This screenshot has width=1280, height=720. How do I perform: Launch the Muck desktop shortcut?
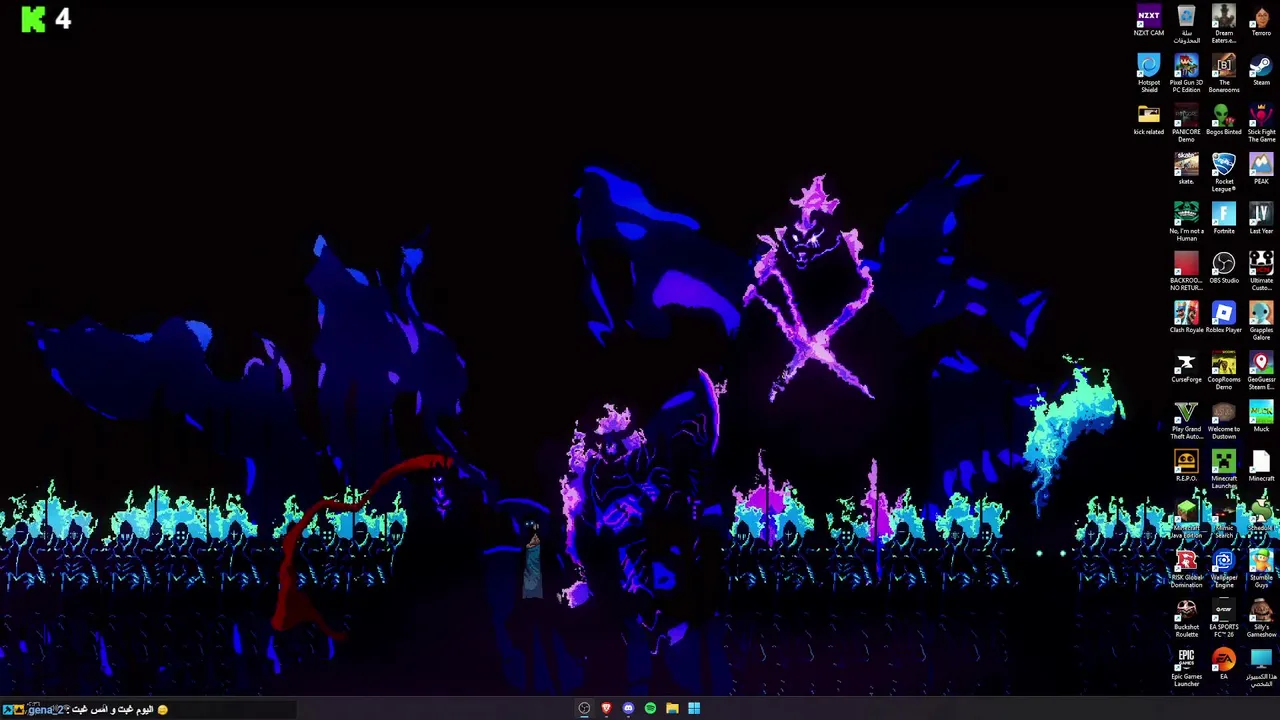1261,417
